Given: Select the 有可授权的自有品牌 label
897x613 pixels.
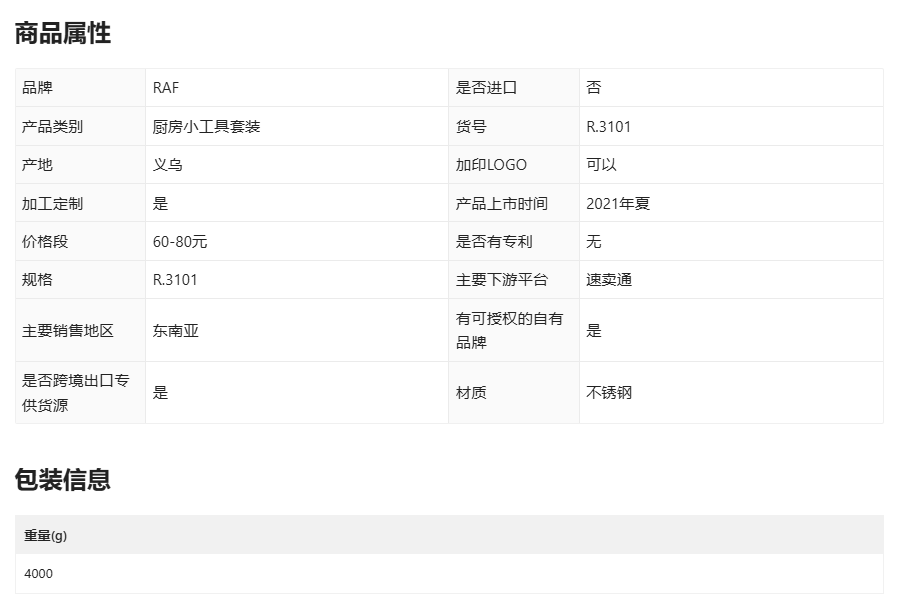Looking at the screenshot, I should [x=509, y=330].
